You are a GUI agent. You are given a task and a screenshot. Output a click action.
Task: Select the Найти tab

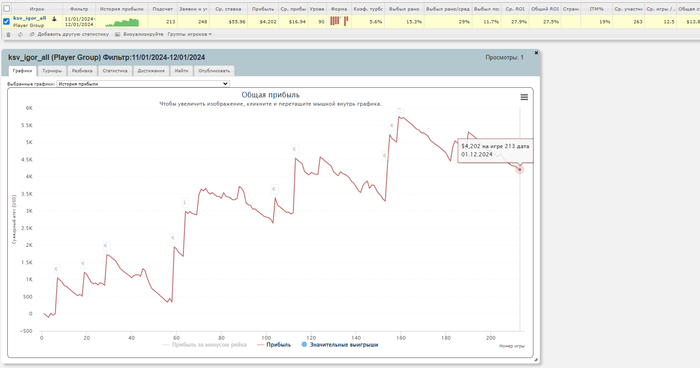coord(181,71)
